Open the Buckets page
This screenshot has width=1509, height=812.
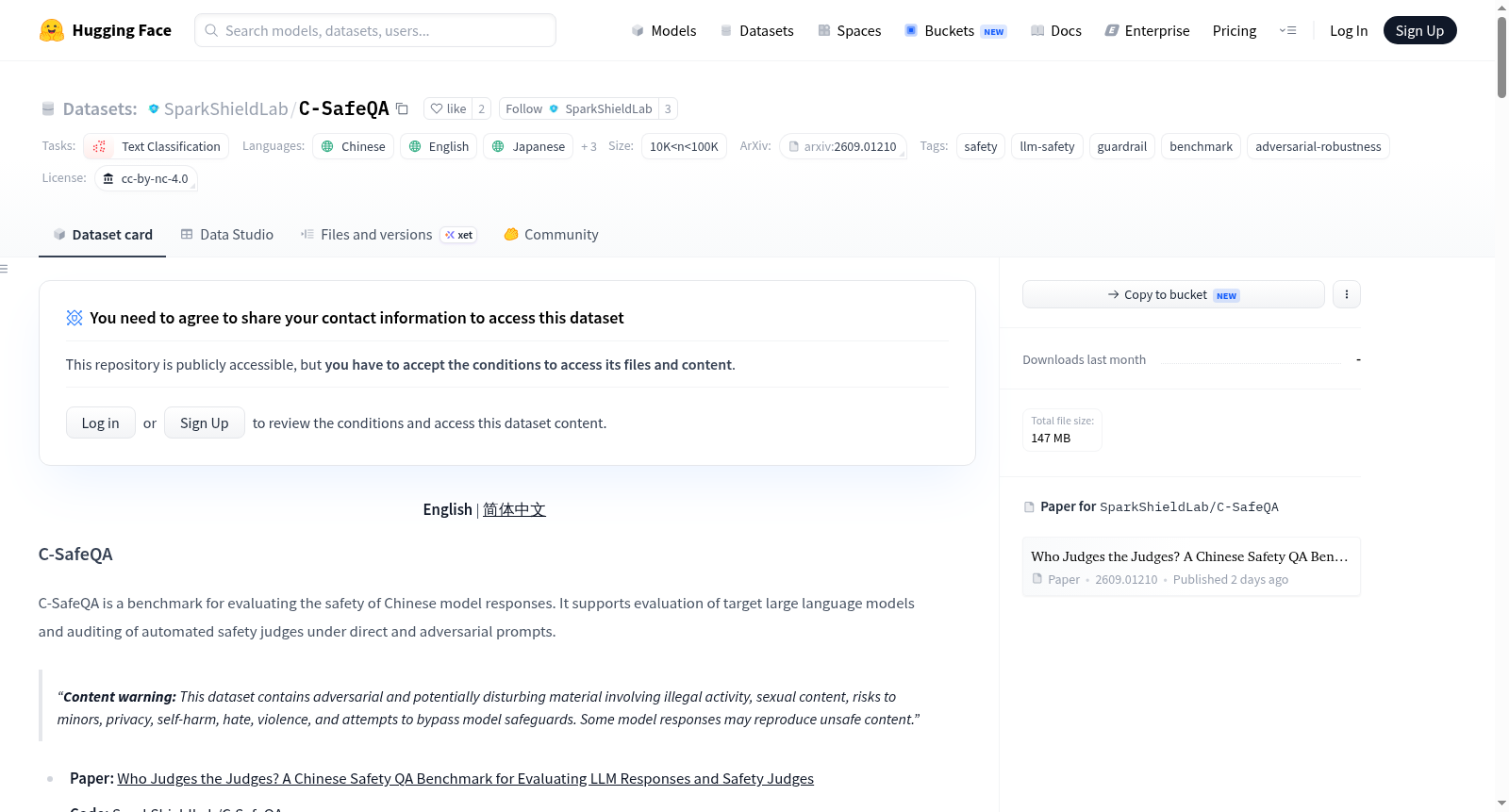(x=954, y=30)
